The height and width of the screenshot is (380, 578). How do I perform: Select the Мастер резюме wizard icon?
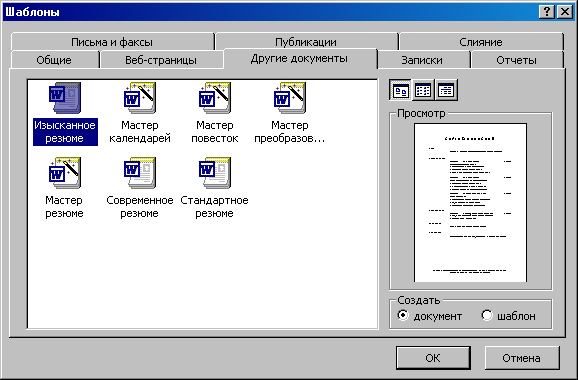click(x=65, y=173)
